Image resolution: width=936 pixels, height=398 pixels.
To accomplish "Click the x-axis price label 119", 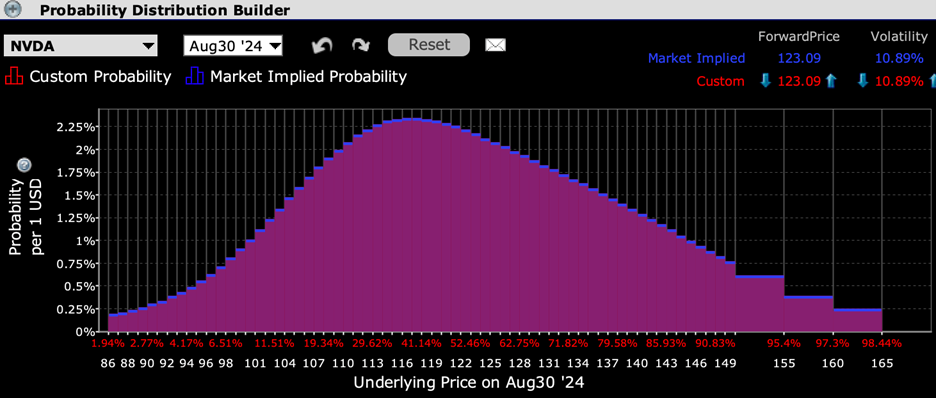I will click(432, 363).
